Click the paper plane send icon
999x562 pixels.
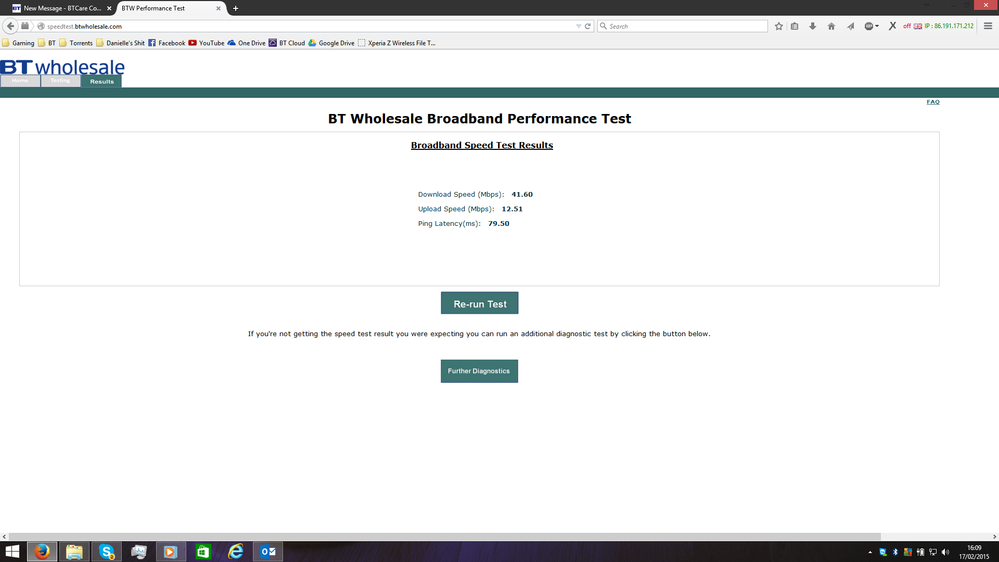pyautogui.click(x=850, y=26)
